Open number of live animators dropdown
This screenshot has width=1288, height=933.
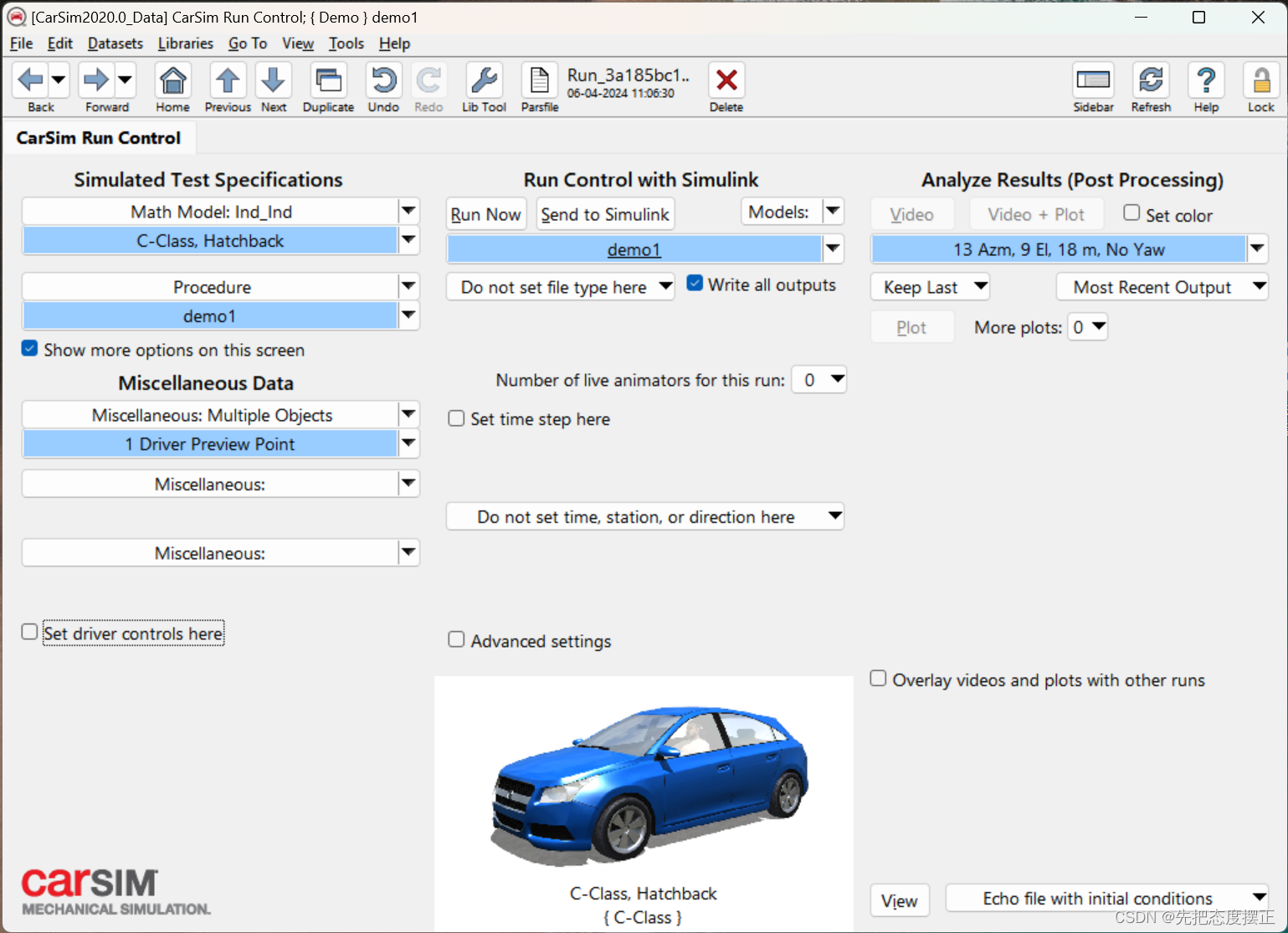pyautogui.click(x=819, y=380)
